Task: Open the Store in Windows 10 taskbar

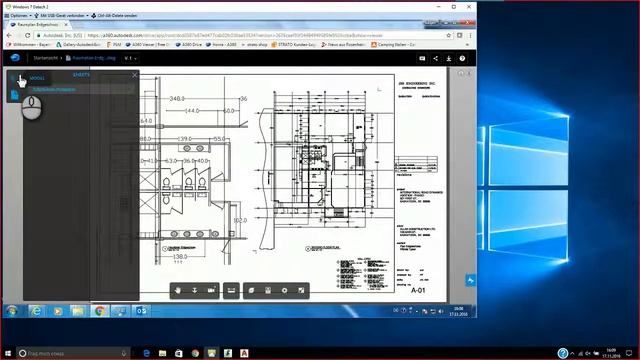Action: pyautogui.click(x=179, y=353)
